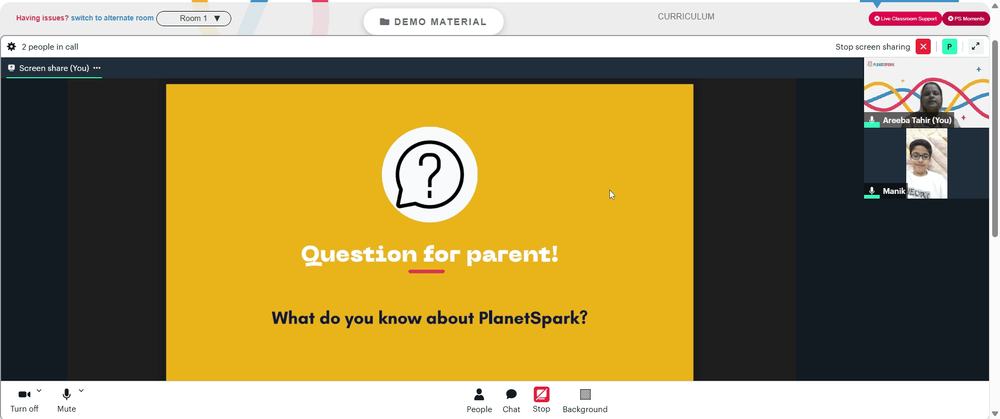Expand microphone options chevron
Viewport: 1000px width, 419px height.
pos(81,390)
